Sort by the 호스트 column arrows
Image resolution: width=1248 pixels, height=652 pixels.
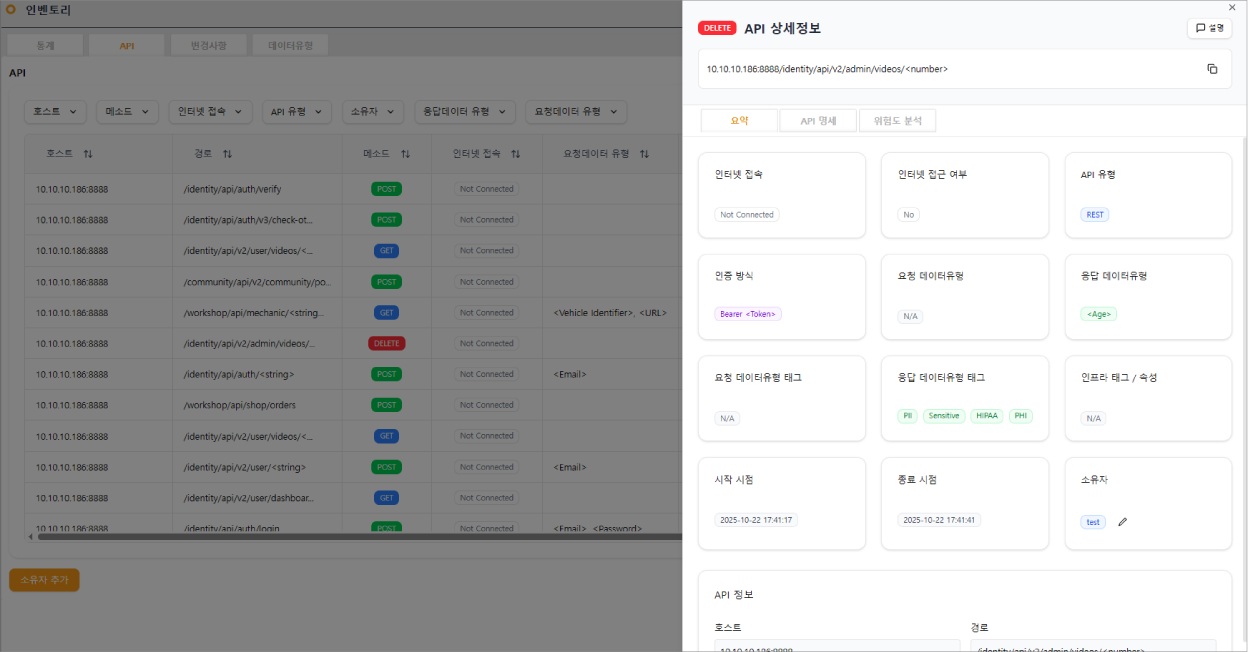[88, 154]
